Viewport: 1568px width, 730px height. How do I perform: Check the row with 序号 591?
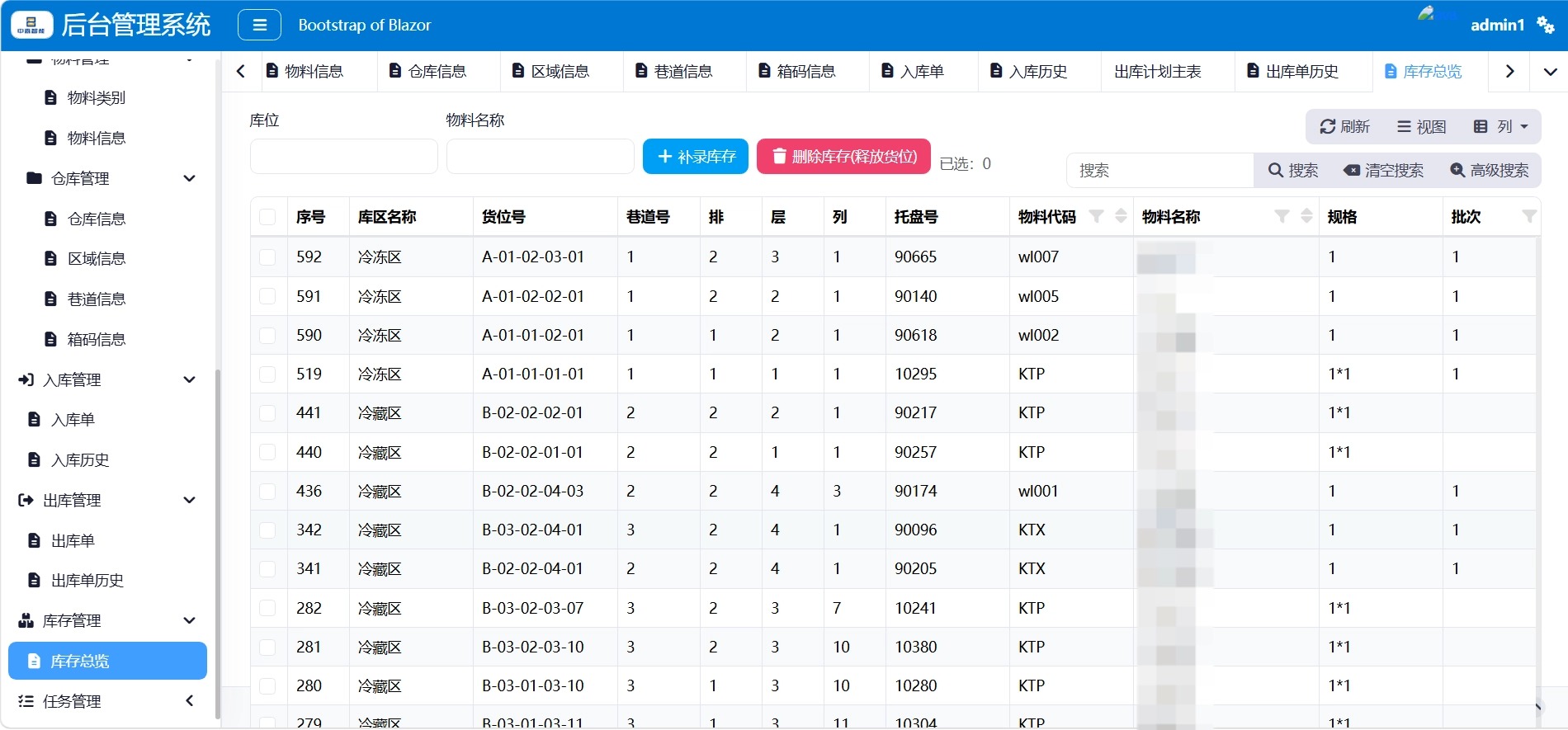tap(267, 296)
